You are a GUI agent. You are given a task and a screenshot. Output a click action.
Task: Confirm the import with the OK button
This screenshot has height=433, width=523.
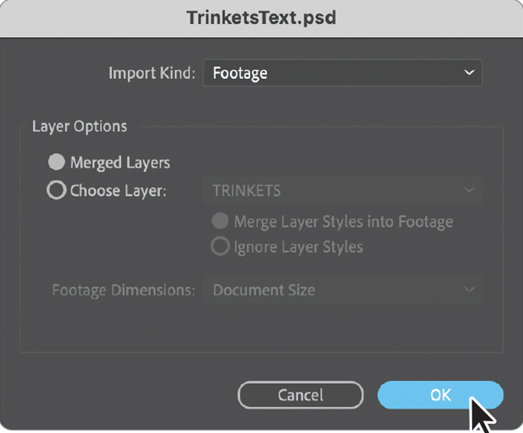(440, 395)
